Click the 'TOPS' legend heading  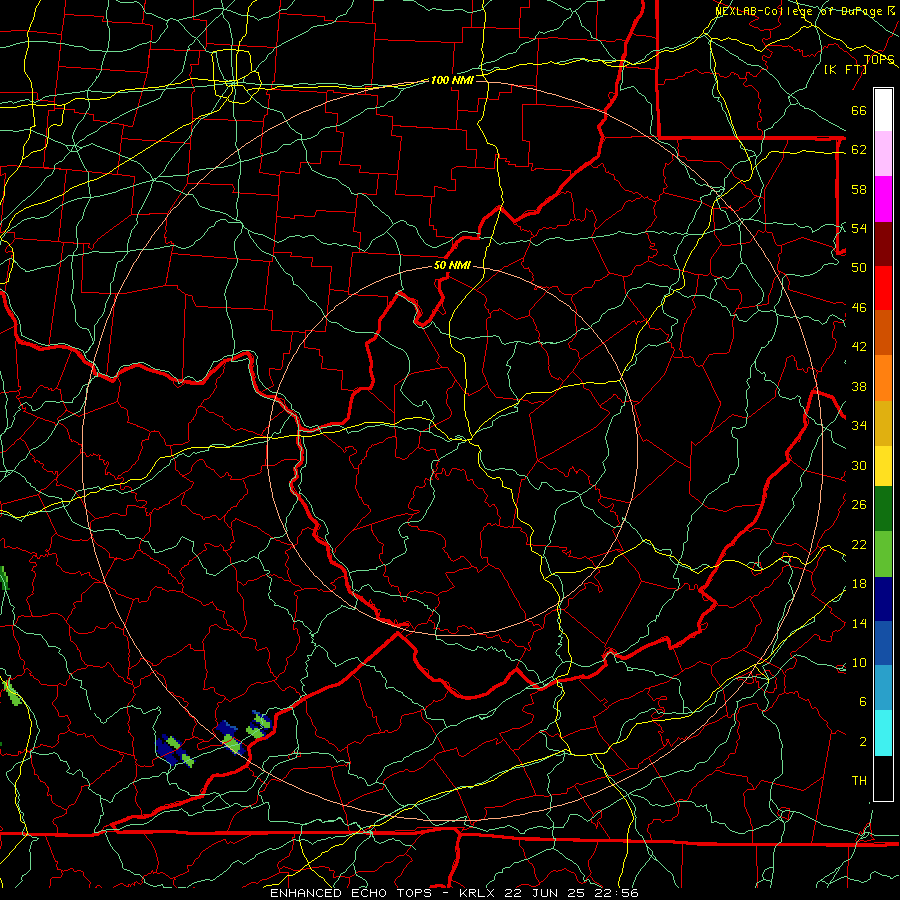click(879, 60)
